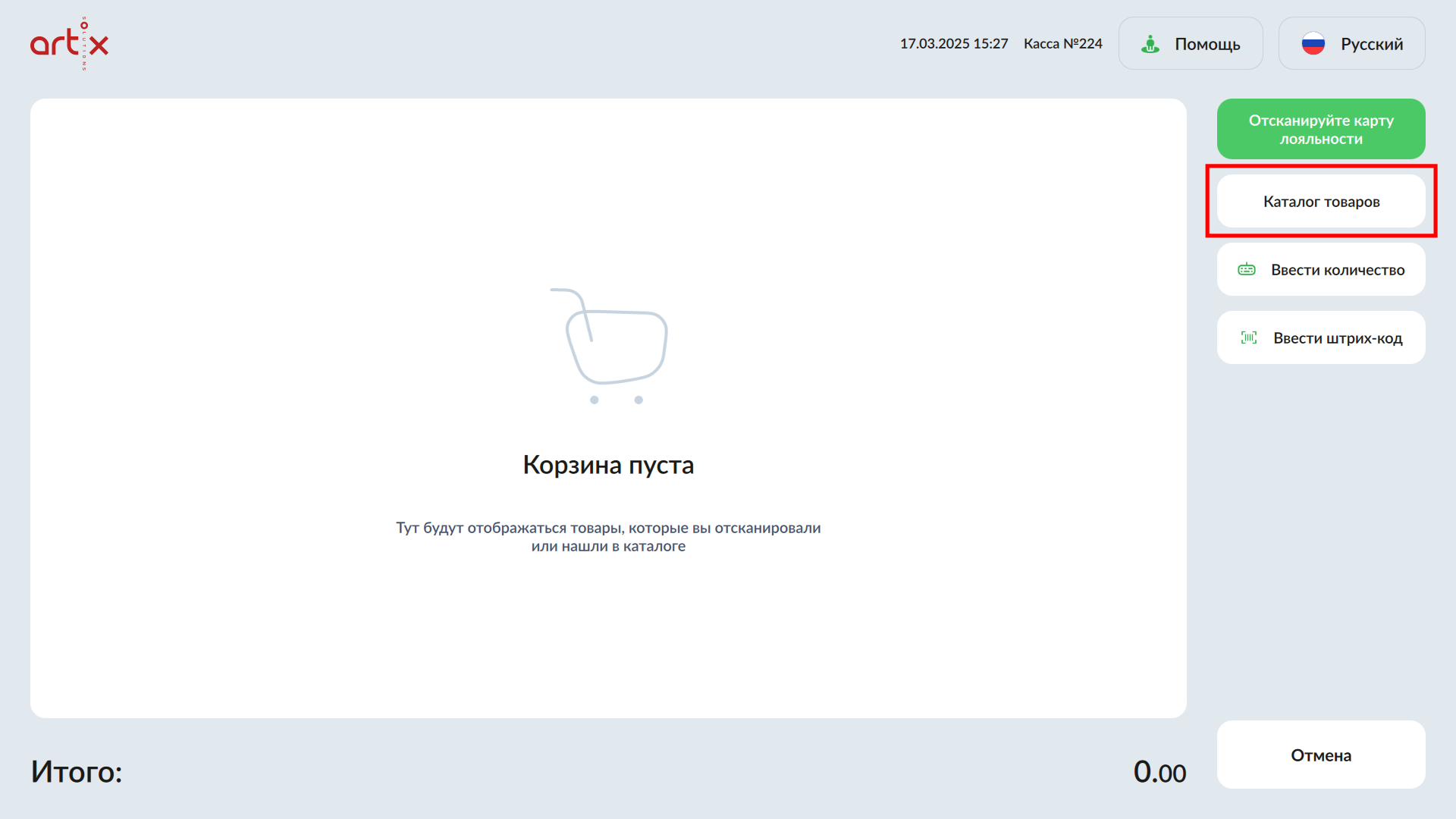Open Каталог товаров
The image size is (1456, 819).
click(1320, 202)
